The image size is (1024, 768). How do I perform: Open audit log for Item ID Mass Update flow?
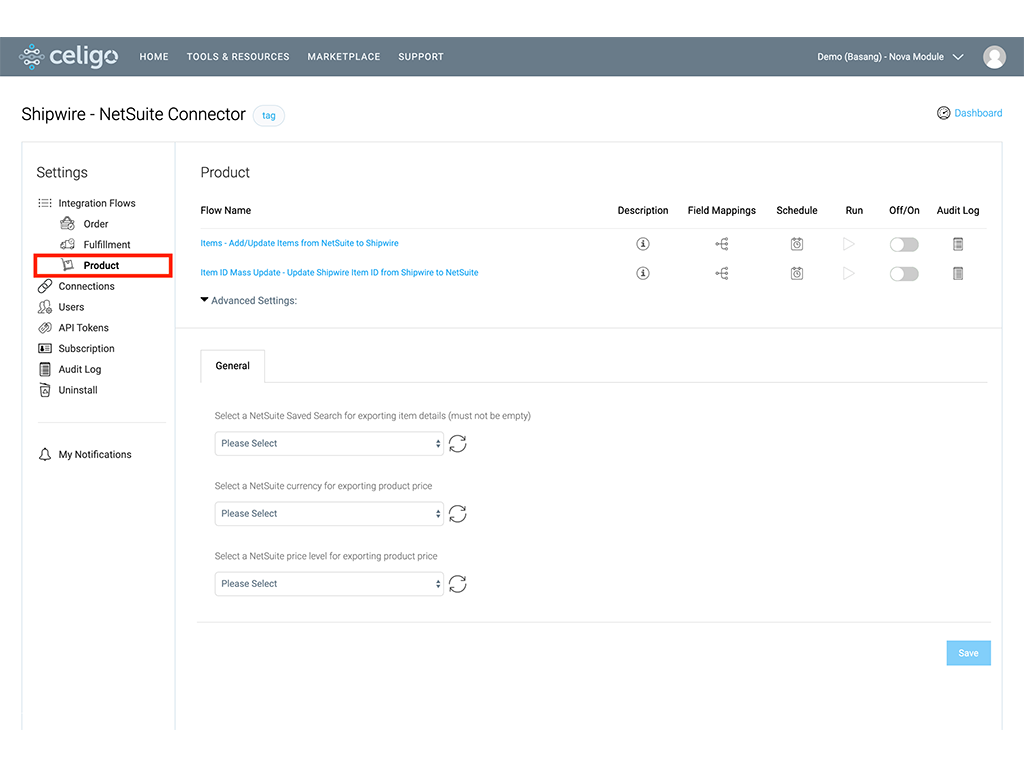(958, 273)
